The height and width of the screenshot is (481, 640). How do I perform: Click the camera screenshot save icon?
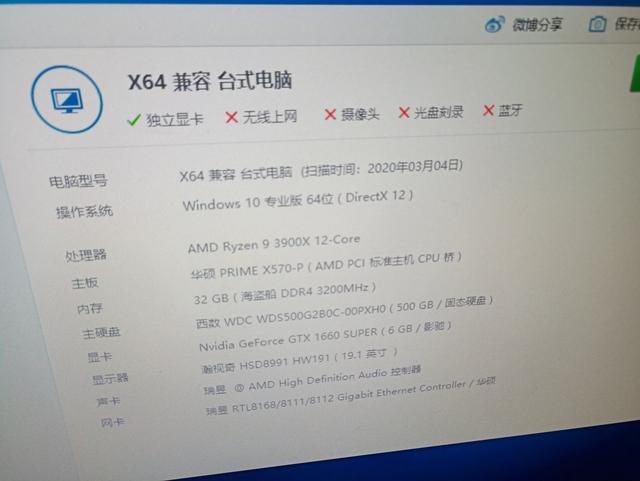click(x=597, y=24)
